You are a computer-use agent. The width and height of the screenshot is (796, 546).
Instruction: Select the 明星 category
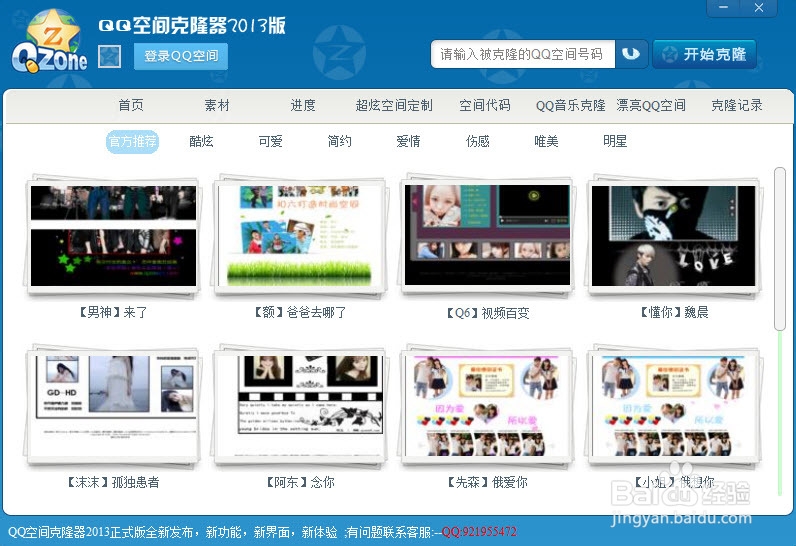click(615, 141)
